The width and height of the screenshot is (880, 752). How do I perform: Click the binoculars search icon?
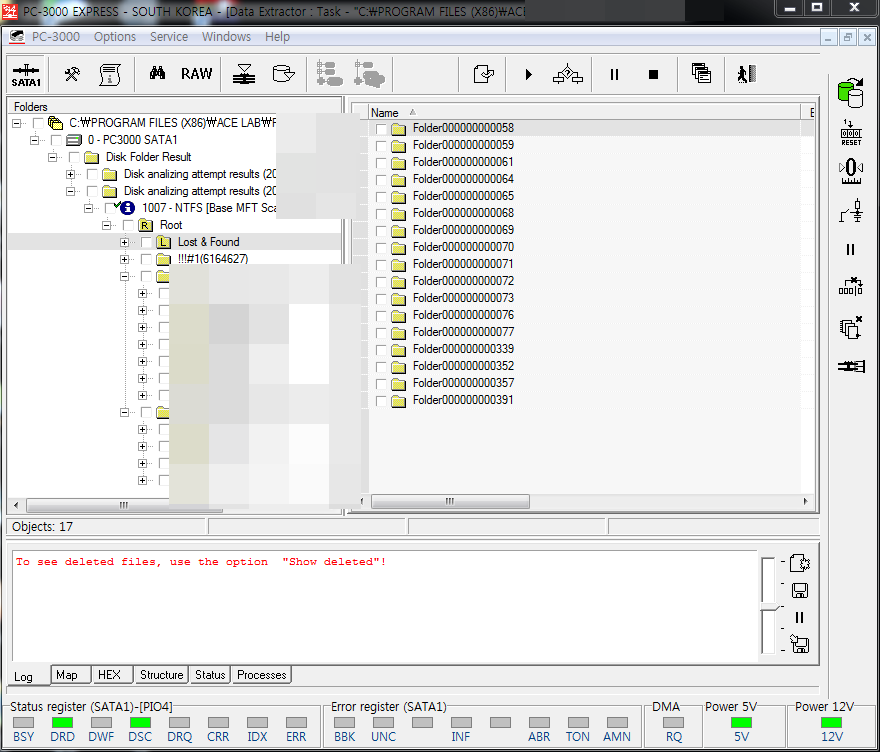tap(157, 73)
